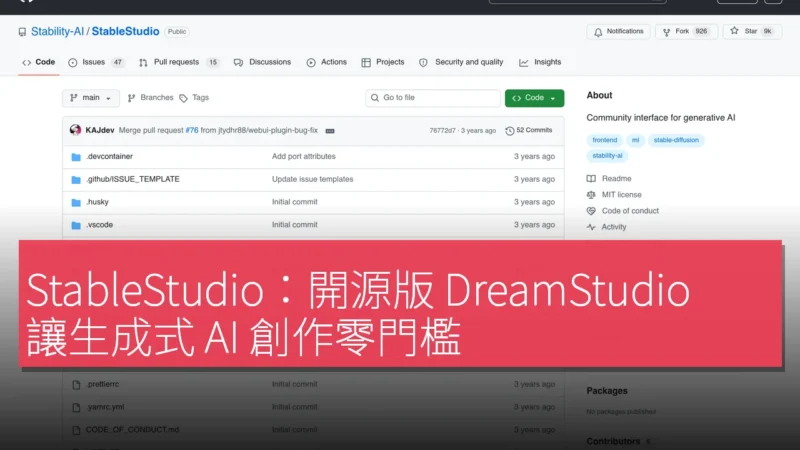Click the Code of conduct heart icon
Viewport: 800px width, 450px height.
click(591, 211)
